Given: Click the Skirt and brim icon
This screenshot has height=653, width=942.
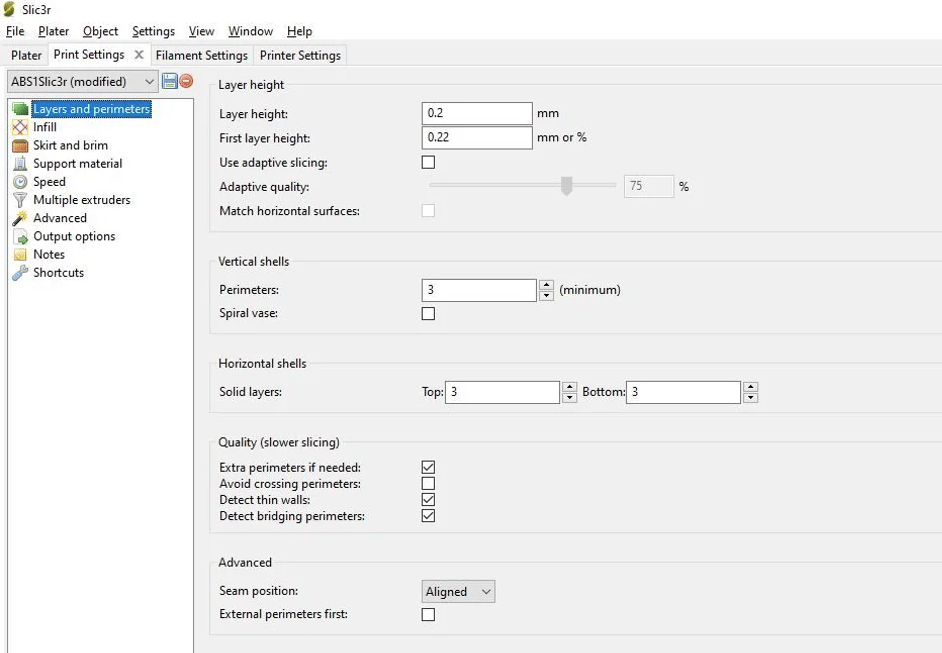Looking at the screenshot, I should [20, 145].
